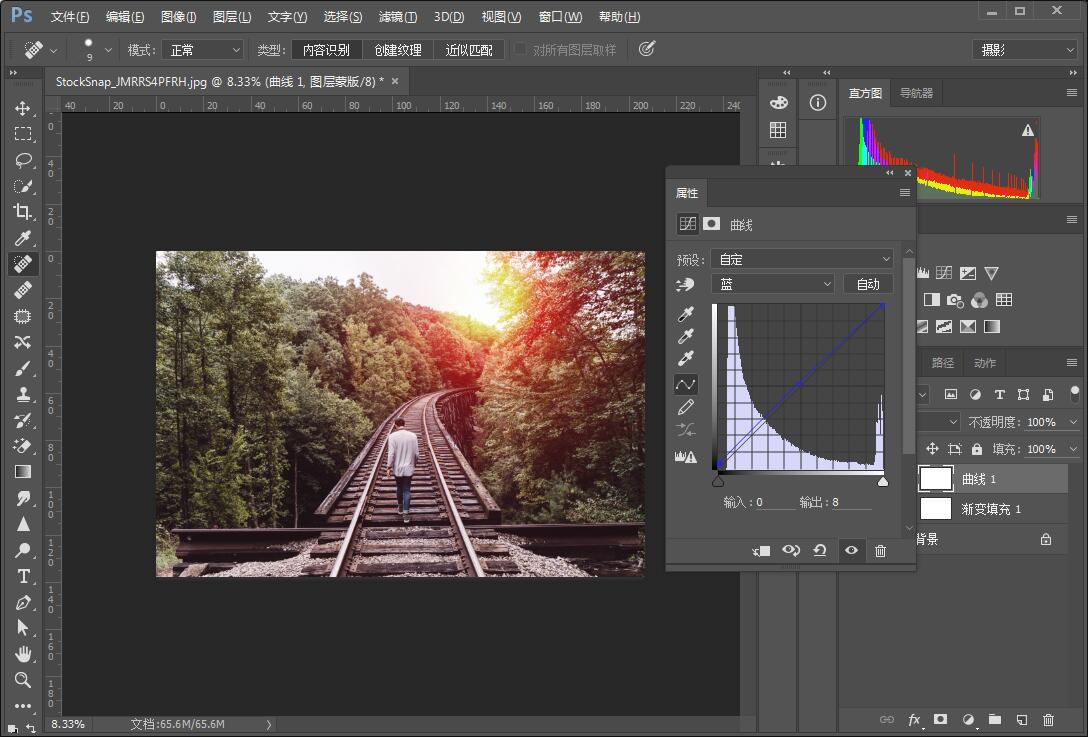Open the Swatches panel grid icon
The height and width of the screenshot is (737, 1088).
coord(779,130)
